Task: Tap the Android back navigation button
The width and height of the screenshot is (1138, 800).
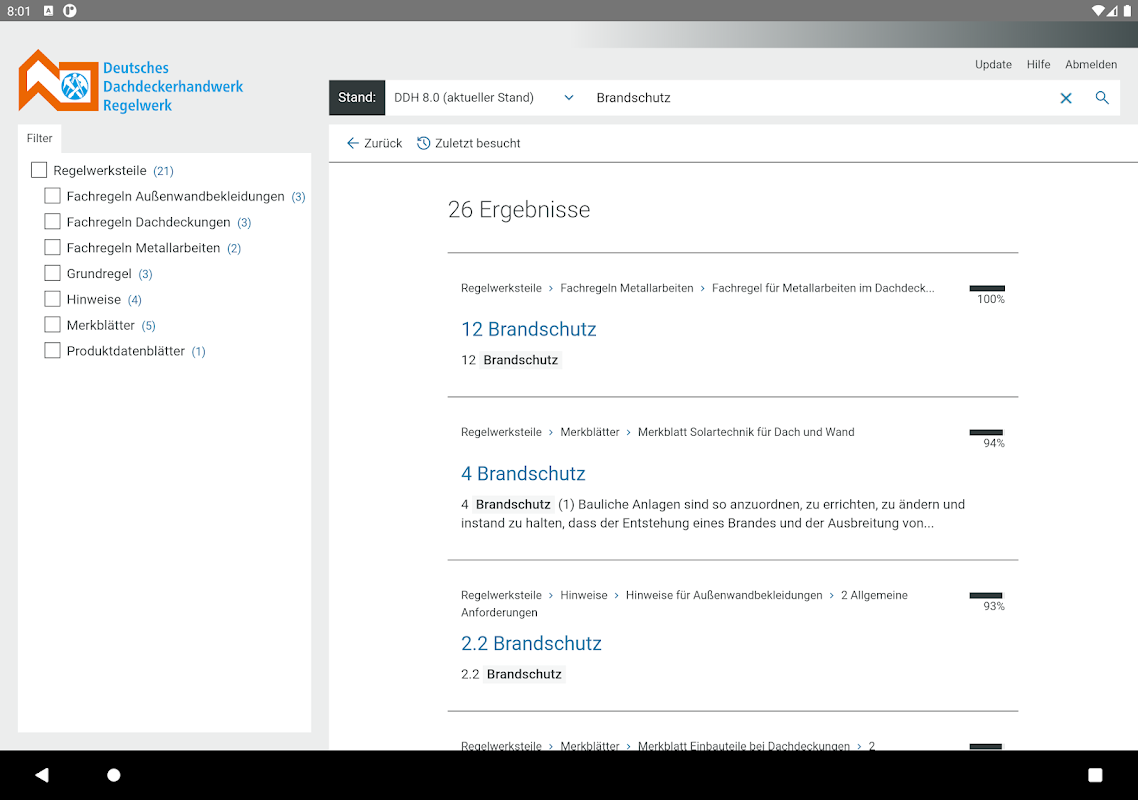Action: (42, 775)
